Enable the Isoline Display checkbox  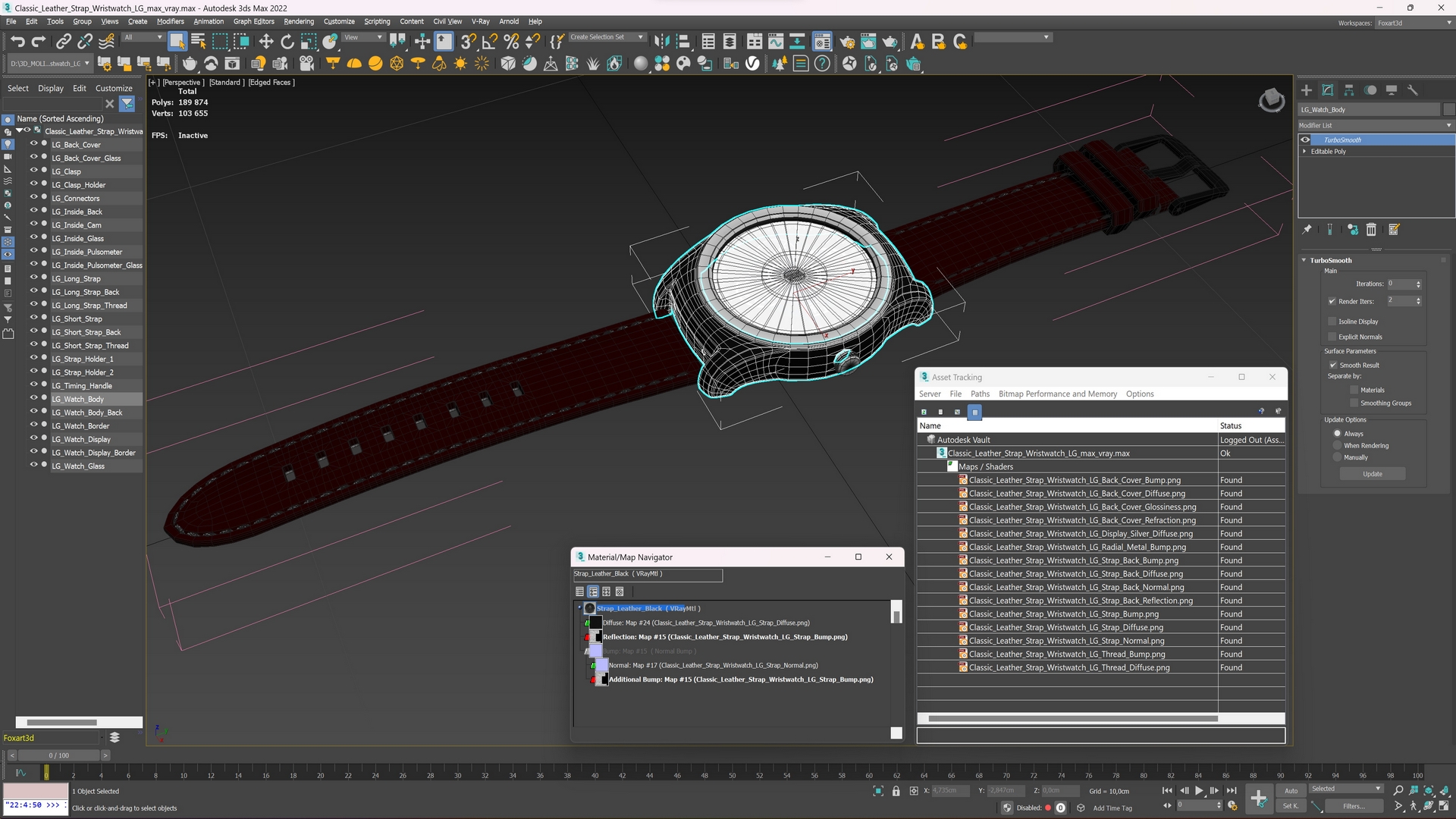[1332, 322]
